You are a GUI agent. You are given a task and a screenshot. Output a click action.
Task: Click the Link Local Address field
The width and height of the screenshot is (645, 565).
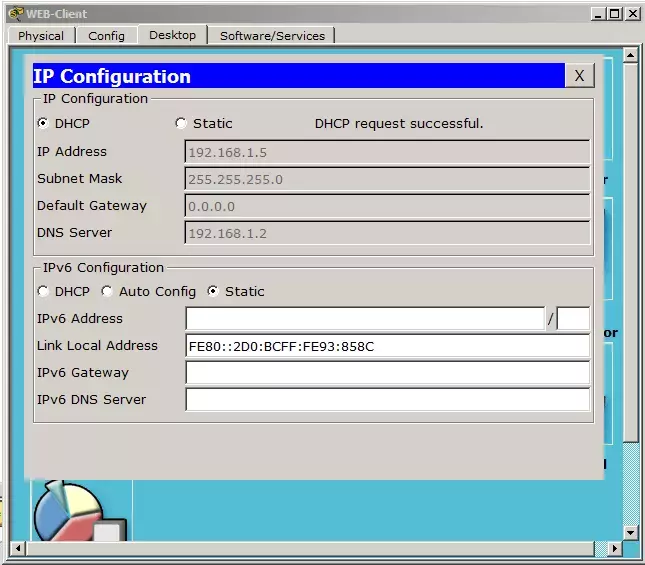pos(387,346)
